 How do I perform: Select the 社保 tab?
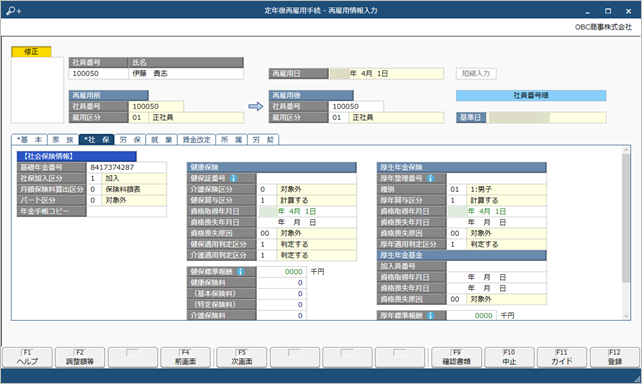[x=97, y=140]
